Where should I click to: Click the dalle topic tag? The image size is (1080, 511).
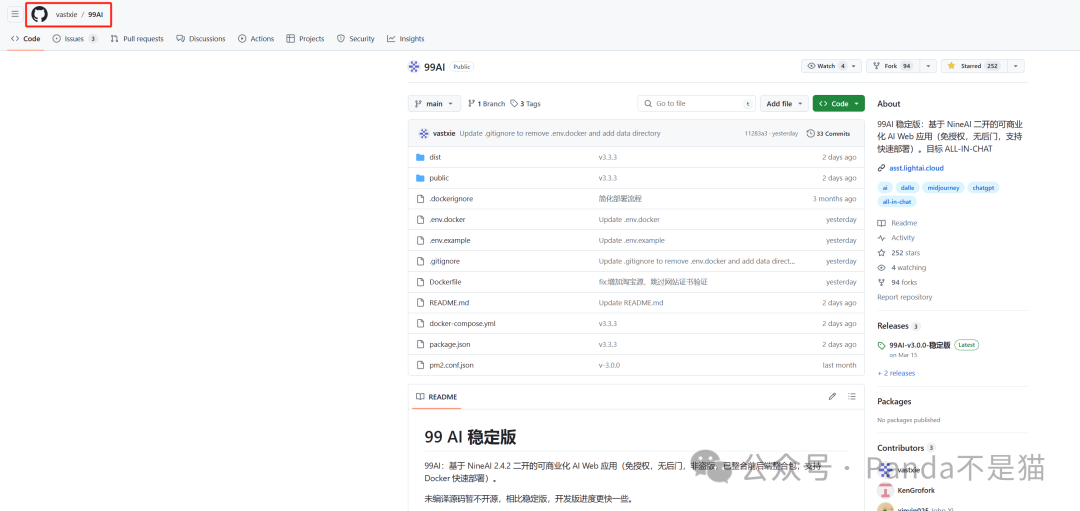coord(906,187)
